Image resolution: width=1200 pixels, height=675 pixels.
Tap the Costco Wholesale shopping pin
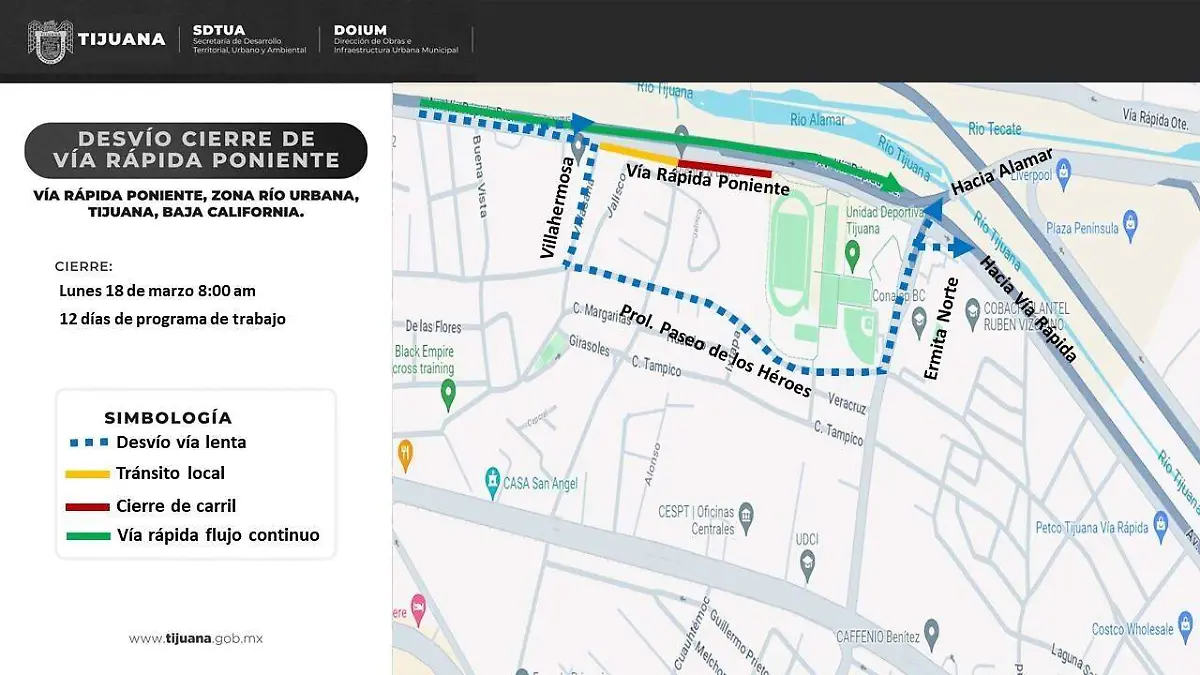coord(1185,630)
